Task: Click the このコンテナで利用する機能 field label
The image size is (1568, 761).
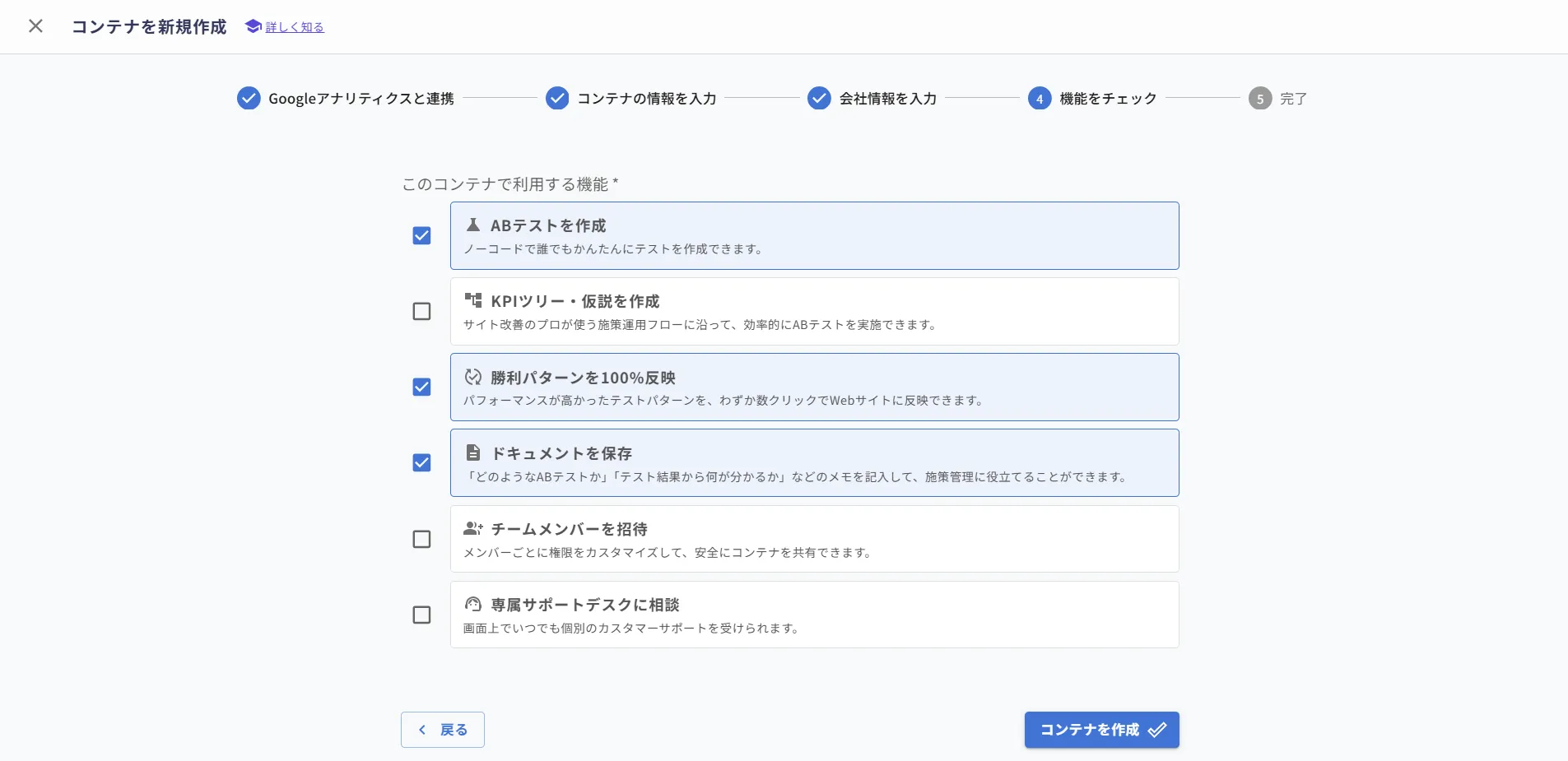Action: tap(509, 184)
